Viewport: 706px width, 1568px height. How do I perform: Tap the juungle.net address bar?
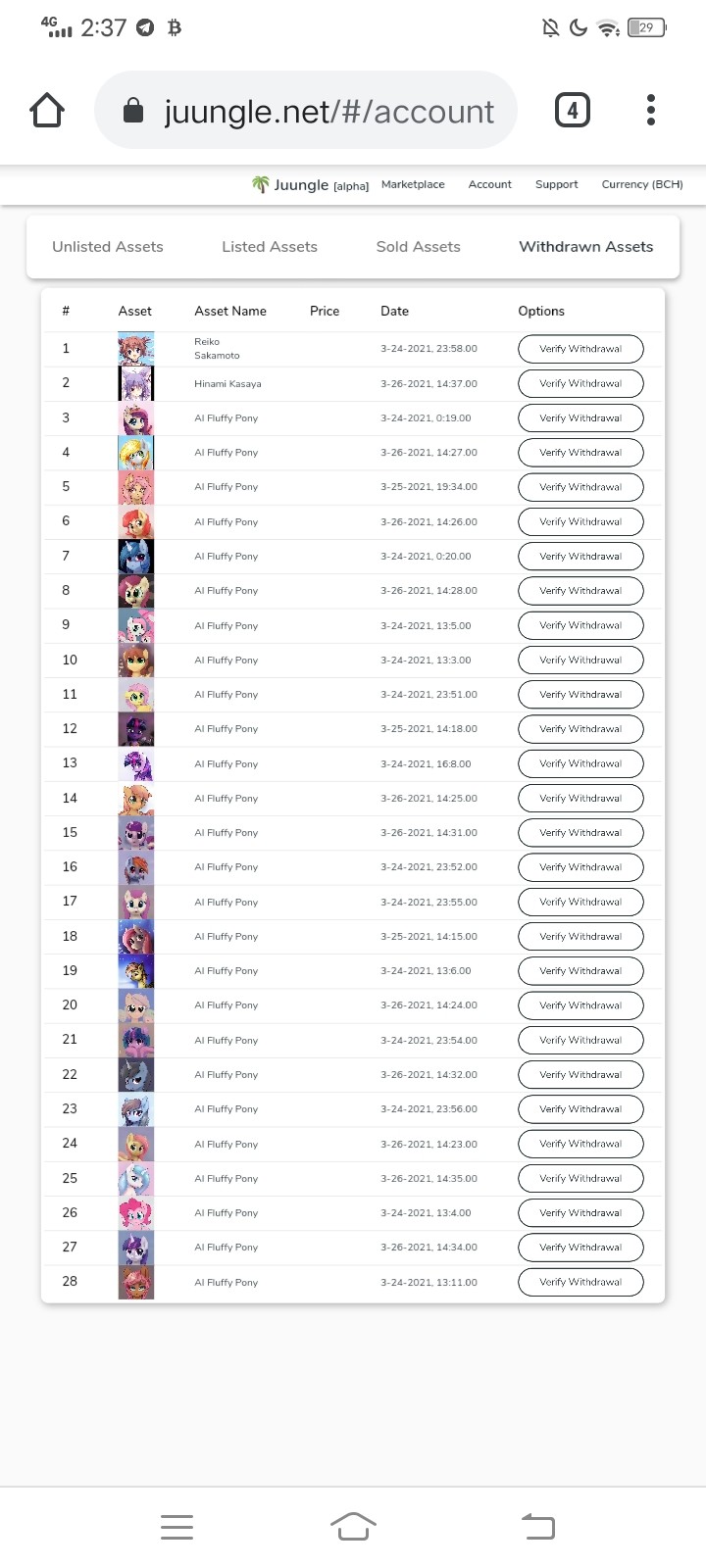point(306,111)
